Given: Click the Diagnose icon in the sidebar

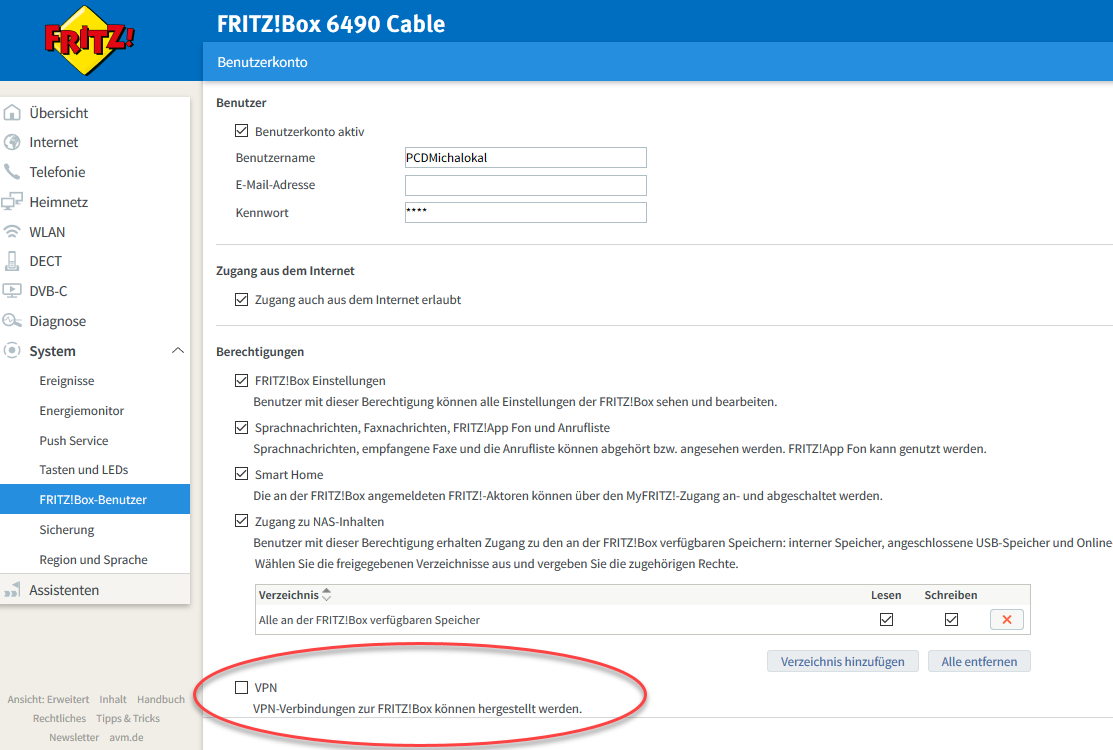Looking at the screenshot, I should [12, 321].
